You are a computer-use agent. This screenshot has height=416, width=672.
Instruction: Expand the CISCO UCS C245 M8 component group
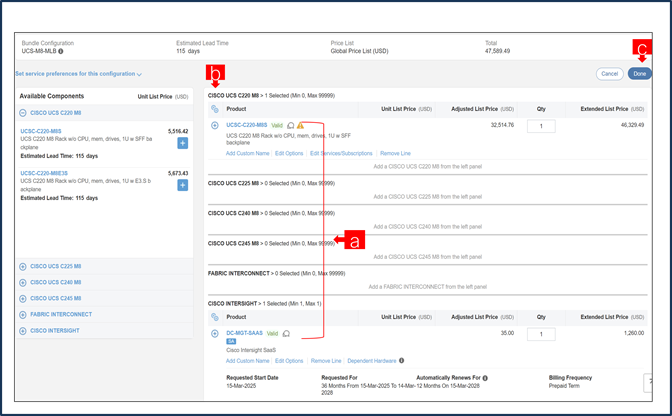tap(23, 298)
